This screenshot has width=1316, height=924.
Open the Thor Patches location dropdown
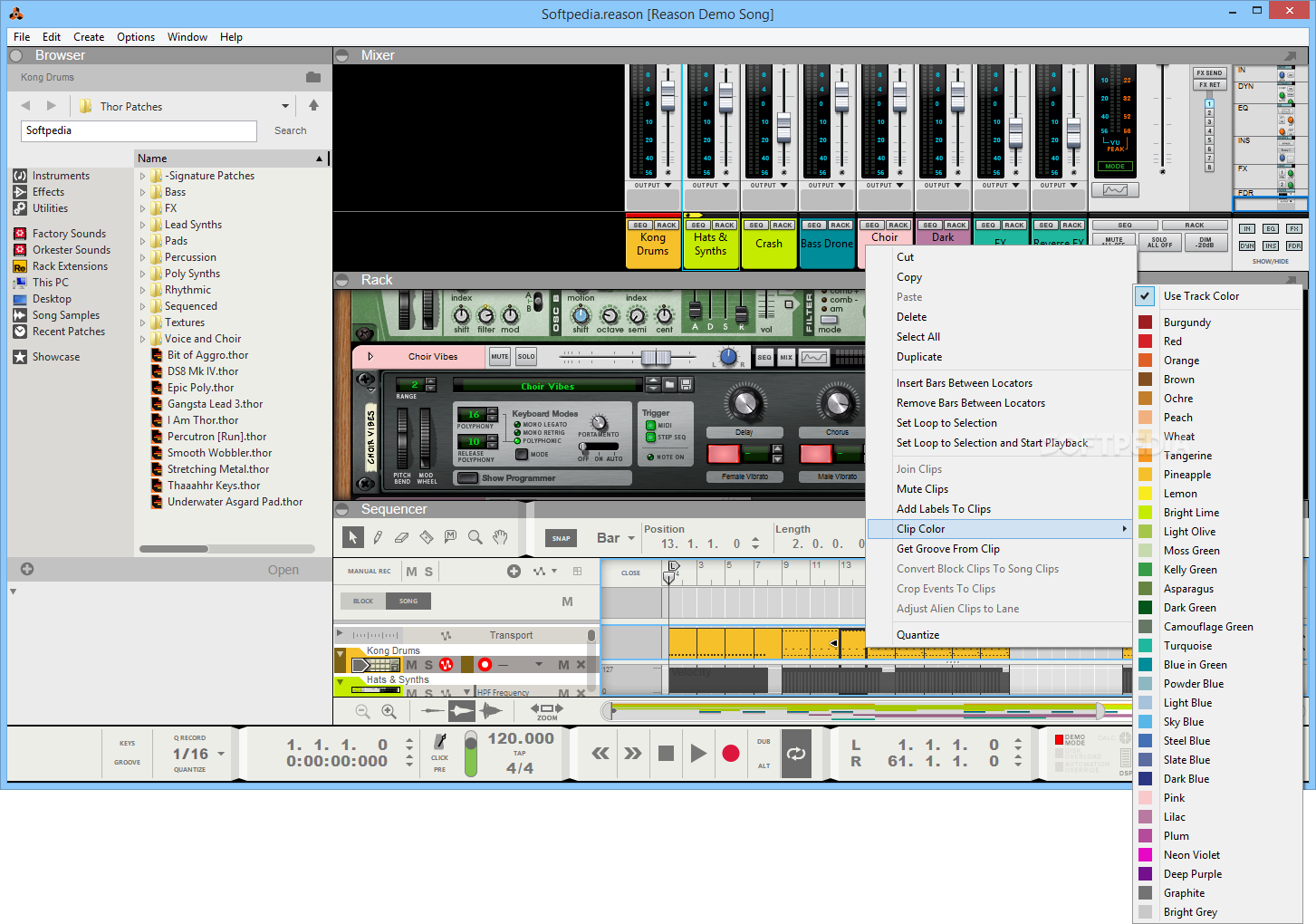(x=285, y=106)
